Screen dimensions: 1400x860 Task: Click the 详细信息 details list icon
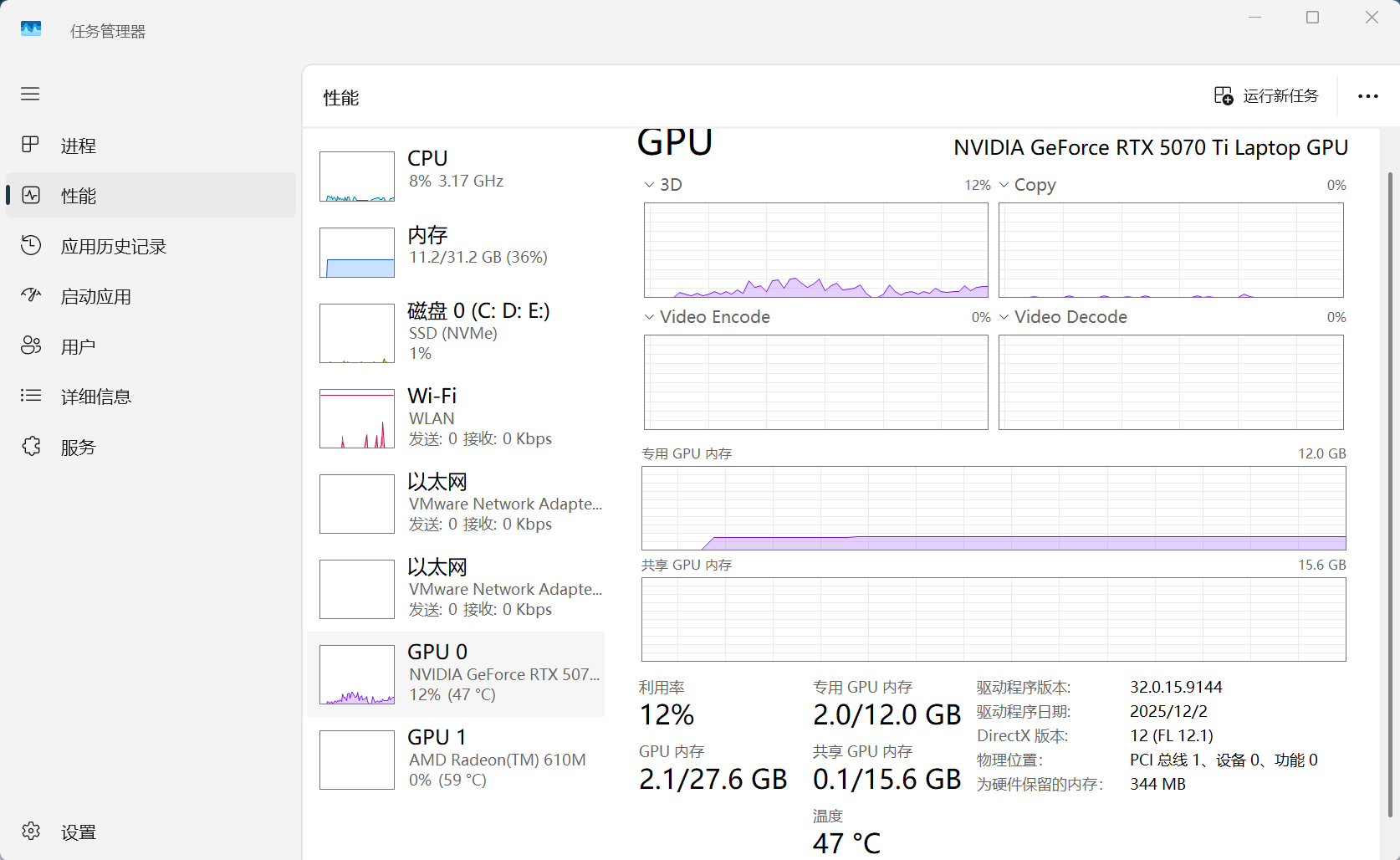[31, 396]
